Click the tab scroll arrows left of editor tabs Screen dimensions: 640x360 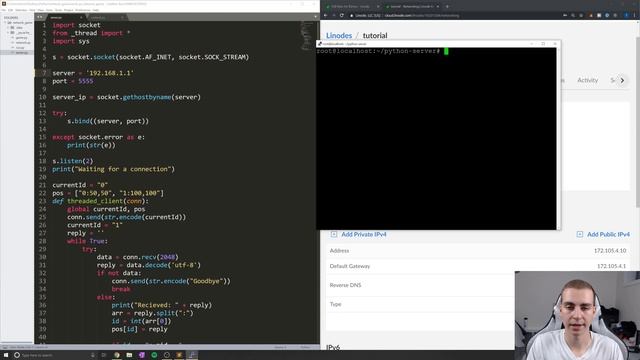40,17
